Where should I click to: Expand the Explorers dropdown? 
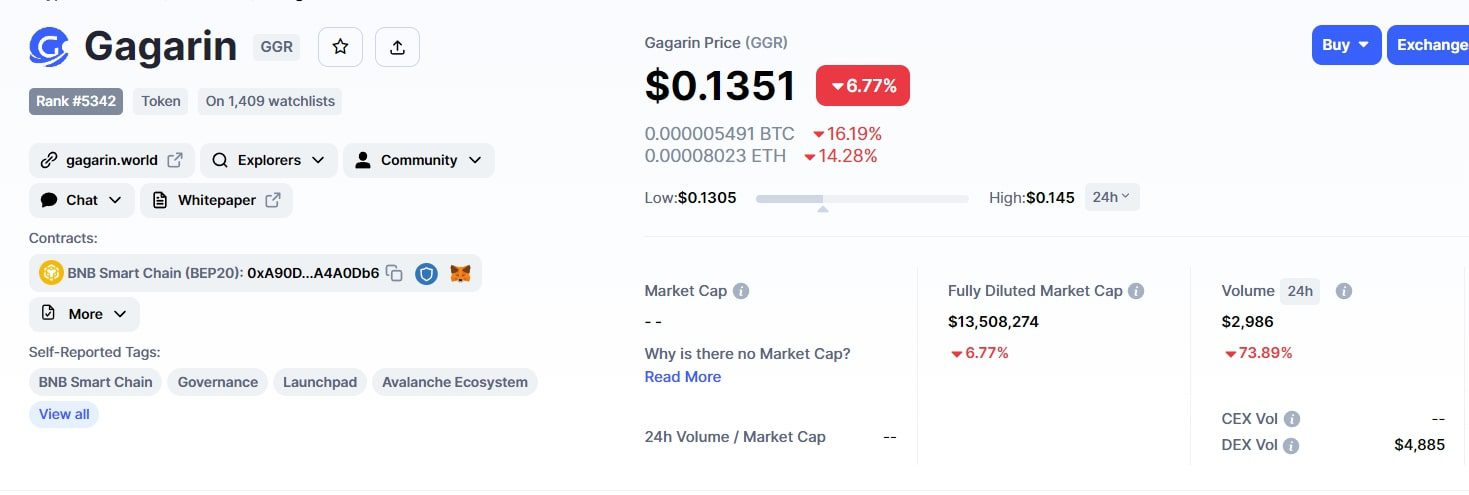(268, 160)
